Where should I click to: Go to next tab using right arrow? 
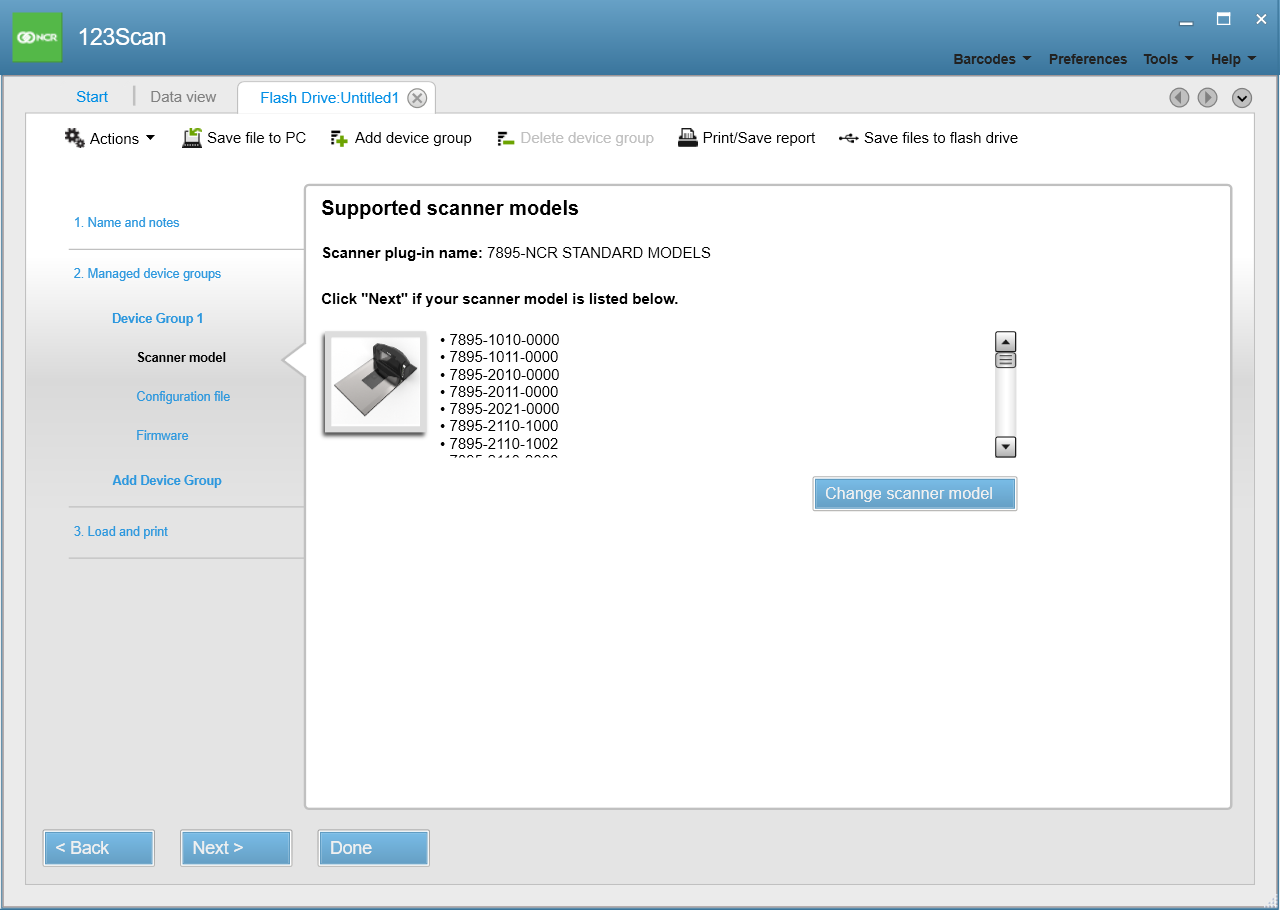[x=1207, y=97]
